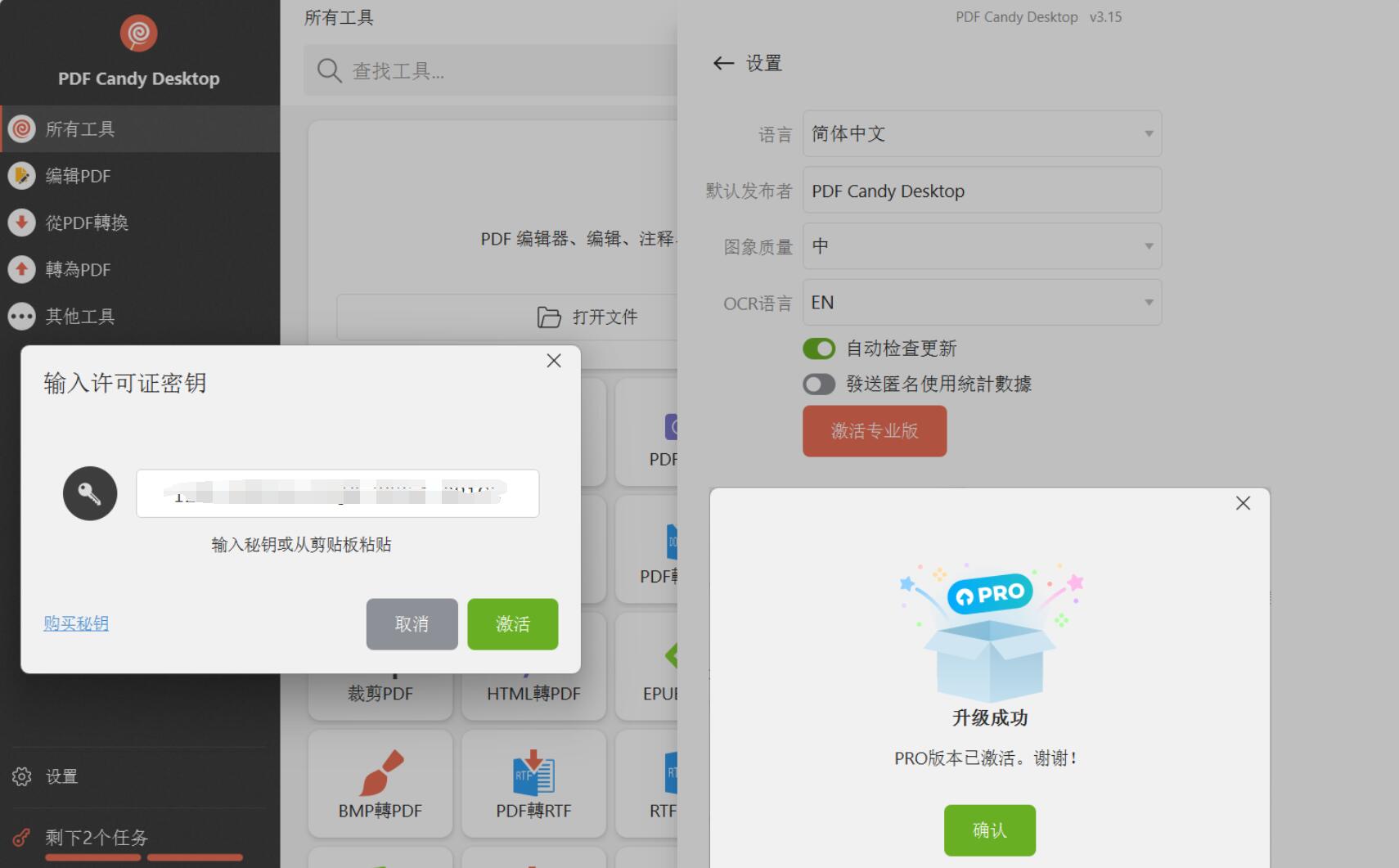Click the key icon in license dialog

click(90, 493)
